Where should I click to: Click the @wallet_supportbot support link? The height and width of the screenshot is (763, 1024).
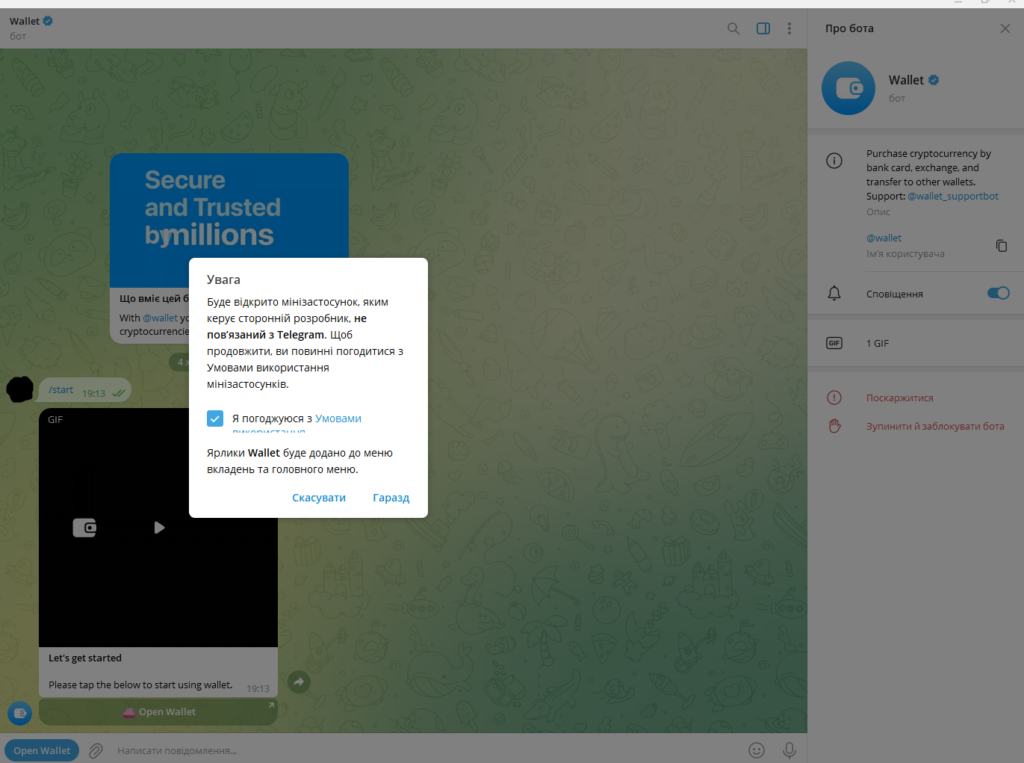(x=953, y=197)
